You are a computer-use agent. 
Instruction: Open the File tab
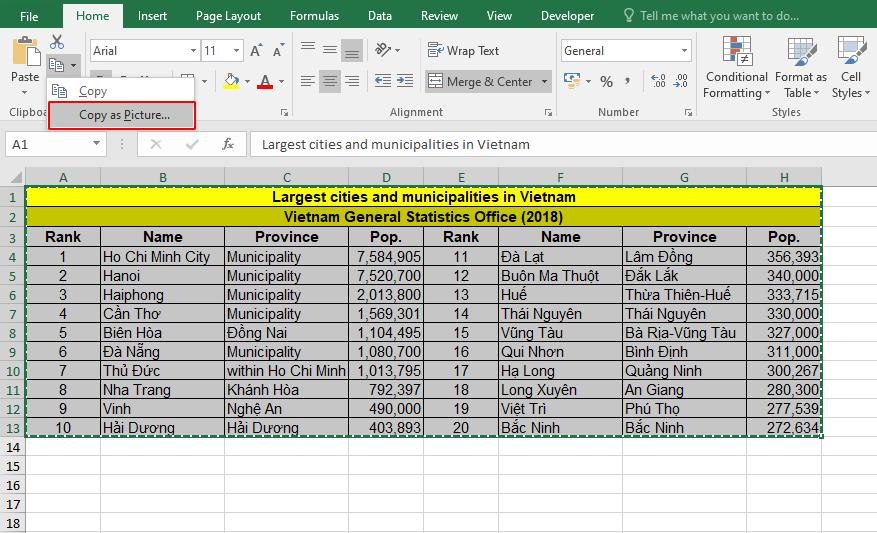point(29,16)
